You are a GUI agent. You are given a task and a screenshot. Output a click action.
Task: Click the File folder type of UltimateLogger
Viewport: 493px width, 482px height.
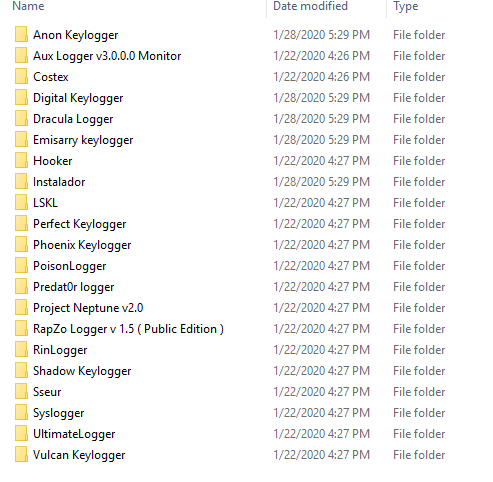point(419,434)
